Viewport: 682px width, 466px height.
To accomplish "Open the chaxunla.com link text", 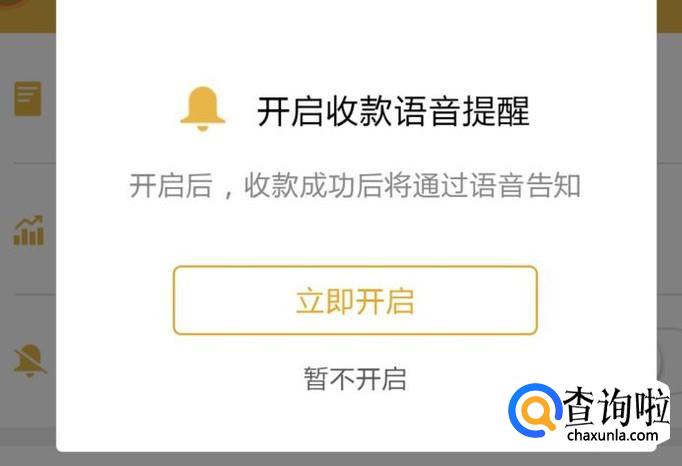I will [612, 435].
